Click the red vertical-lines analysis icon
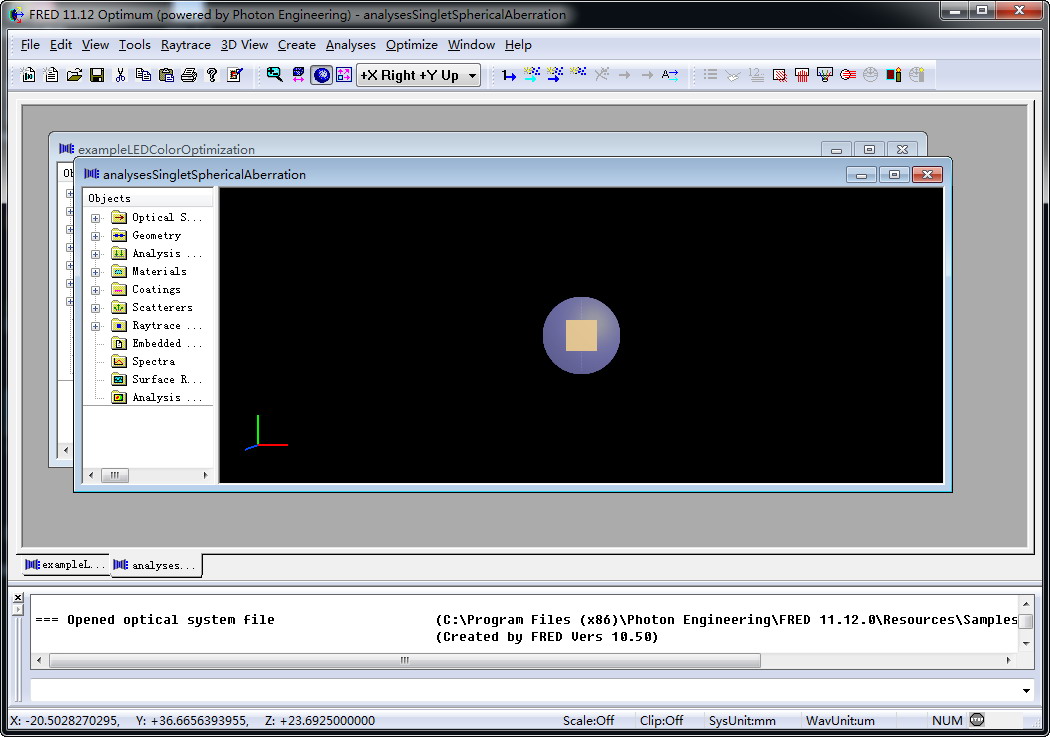The height and width of the screenshot is (737, 1050). pyautogui.click(x=802, y=75)
